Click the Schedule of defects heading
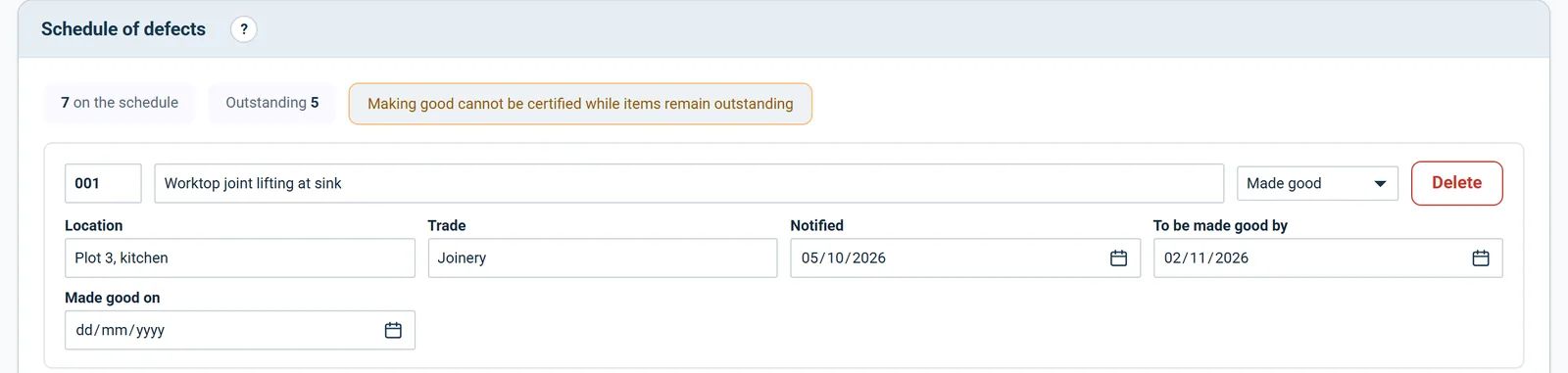This screenshot has height=373, width=1568. (x=123, y=29)
